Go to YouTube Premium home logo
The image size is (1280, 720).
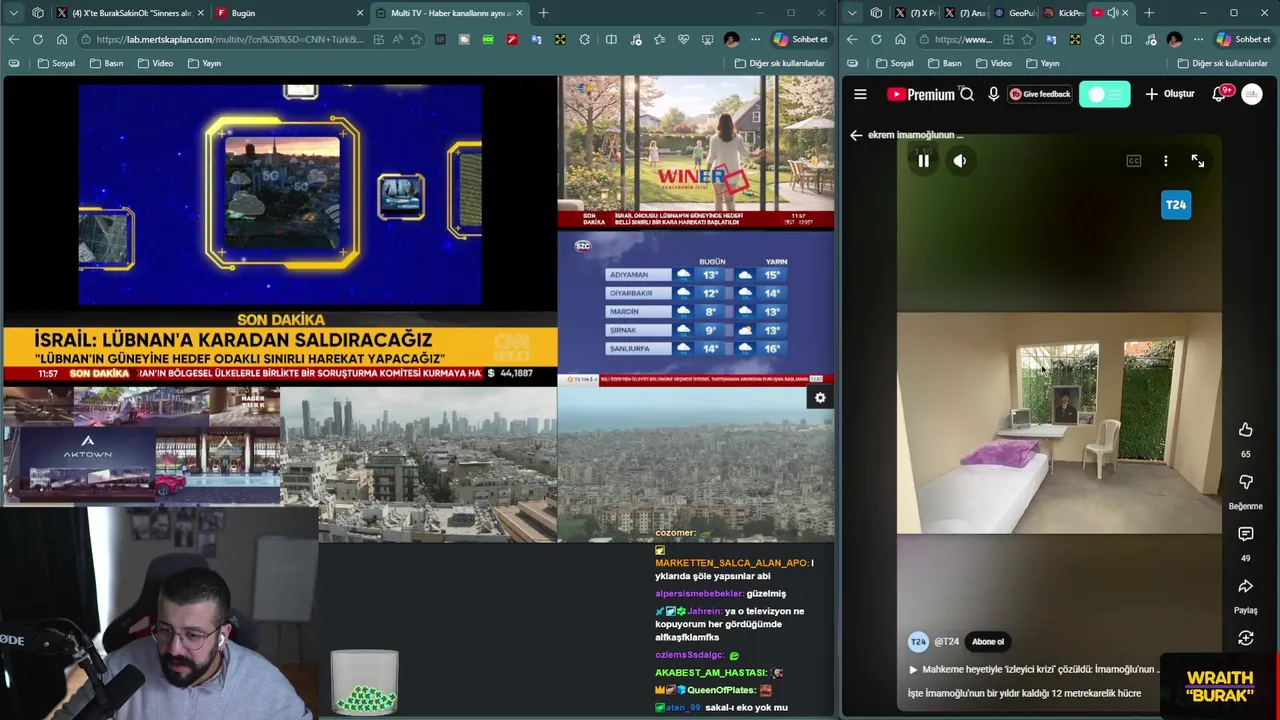pyautogui.click(x=920, y=94)
